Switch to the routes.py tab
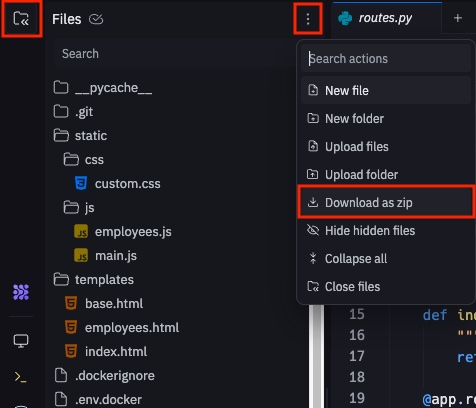Screen dimensions: 476x408 point(385,18)
